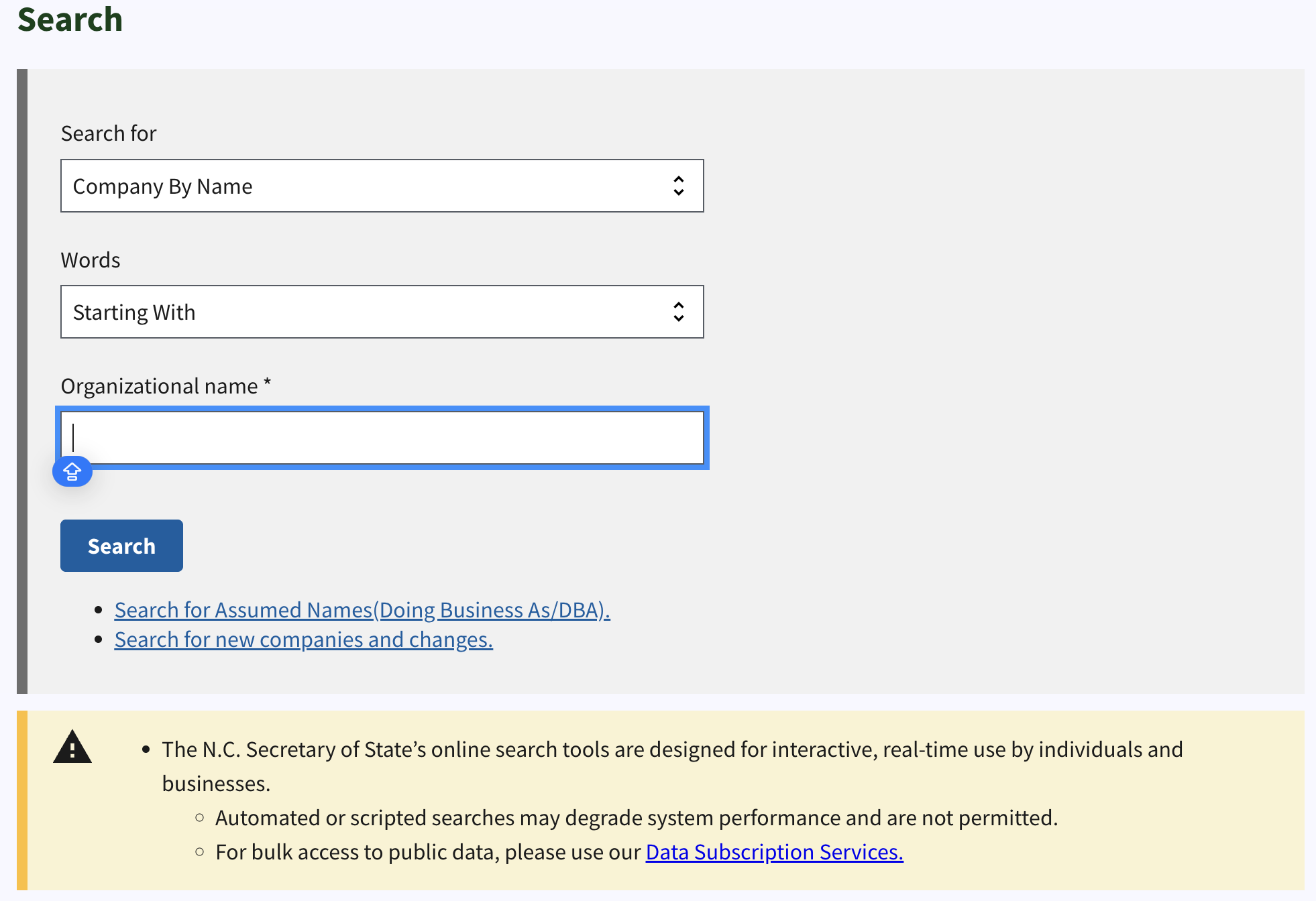This screenshot has height=901, width=1316.
Task: Open Search for new companies and changes
Action: coord(303,640)
